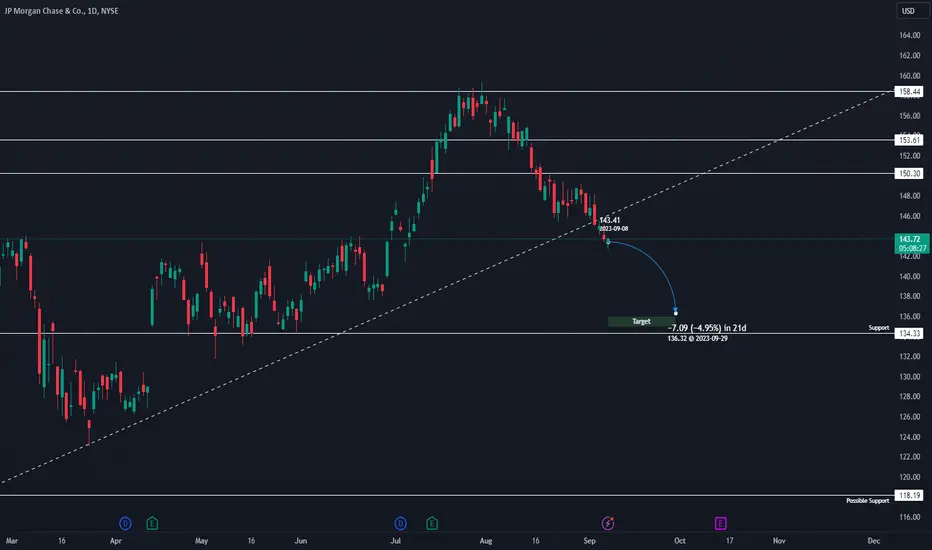Select the purple upcoming earnings E marker

pos(720,523)
